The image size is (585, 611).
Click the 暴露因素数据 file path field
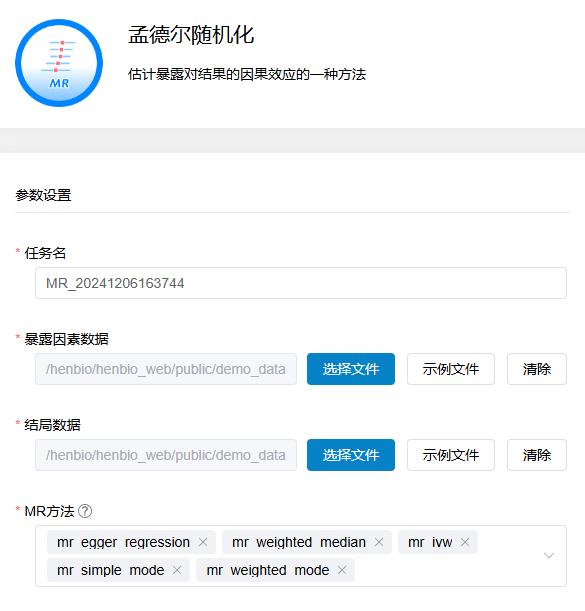click(166, 369)
